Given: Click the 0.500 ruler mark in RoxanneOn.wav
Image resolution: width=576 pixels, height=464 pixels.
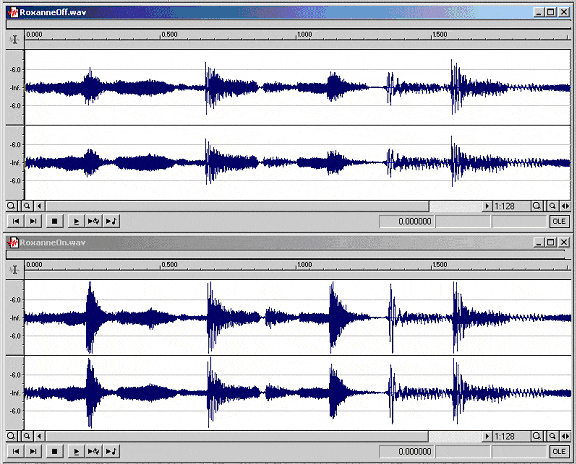Looking at the screenshot, I should pyautogui.click(x=169, y=265).
